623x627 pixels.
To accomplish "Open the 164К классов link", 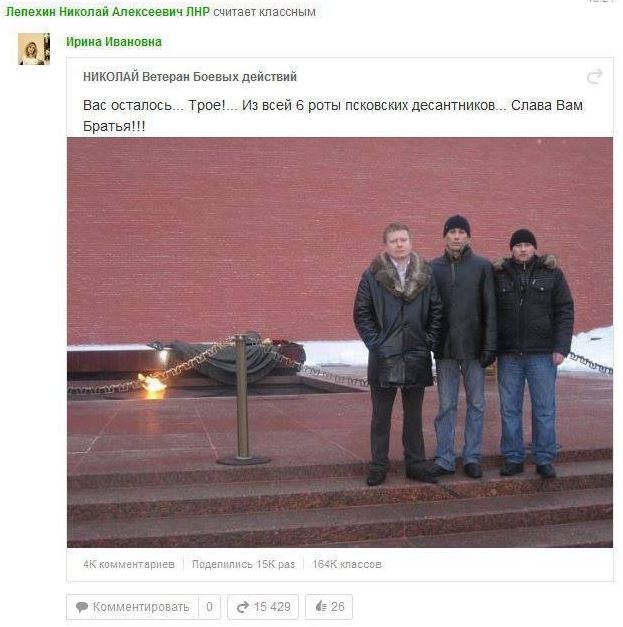I will (x=347, y=564).
